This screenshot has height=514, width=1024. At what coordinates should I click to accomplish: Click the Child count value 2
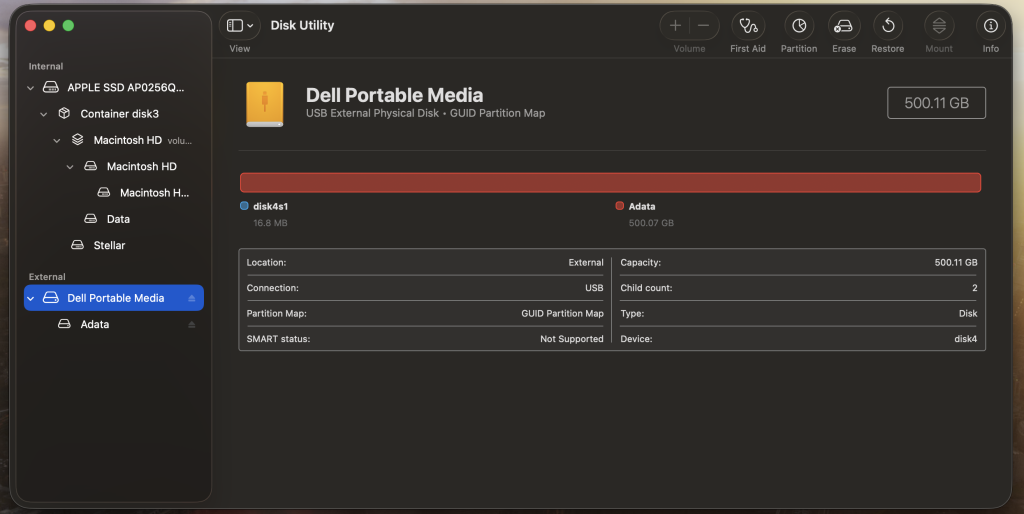coord(974,288)
